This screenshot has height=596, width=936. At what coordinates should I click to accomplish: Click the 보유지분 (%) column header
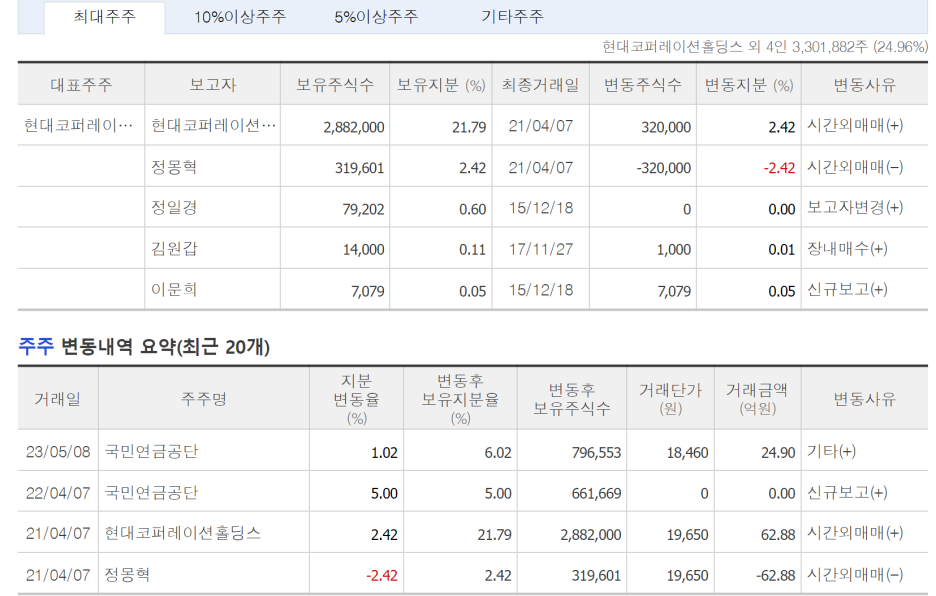coord(441,85)
